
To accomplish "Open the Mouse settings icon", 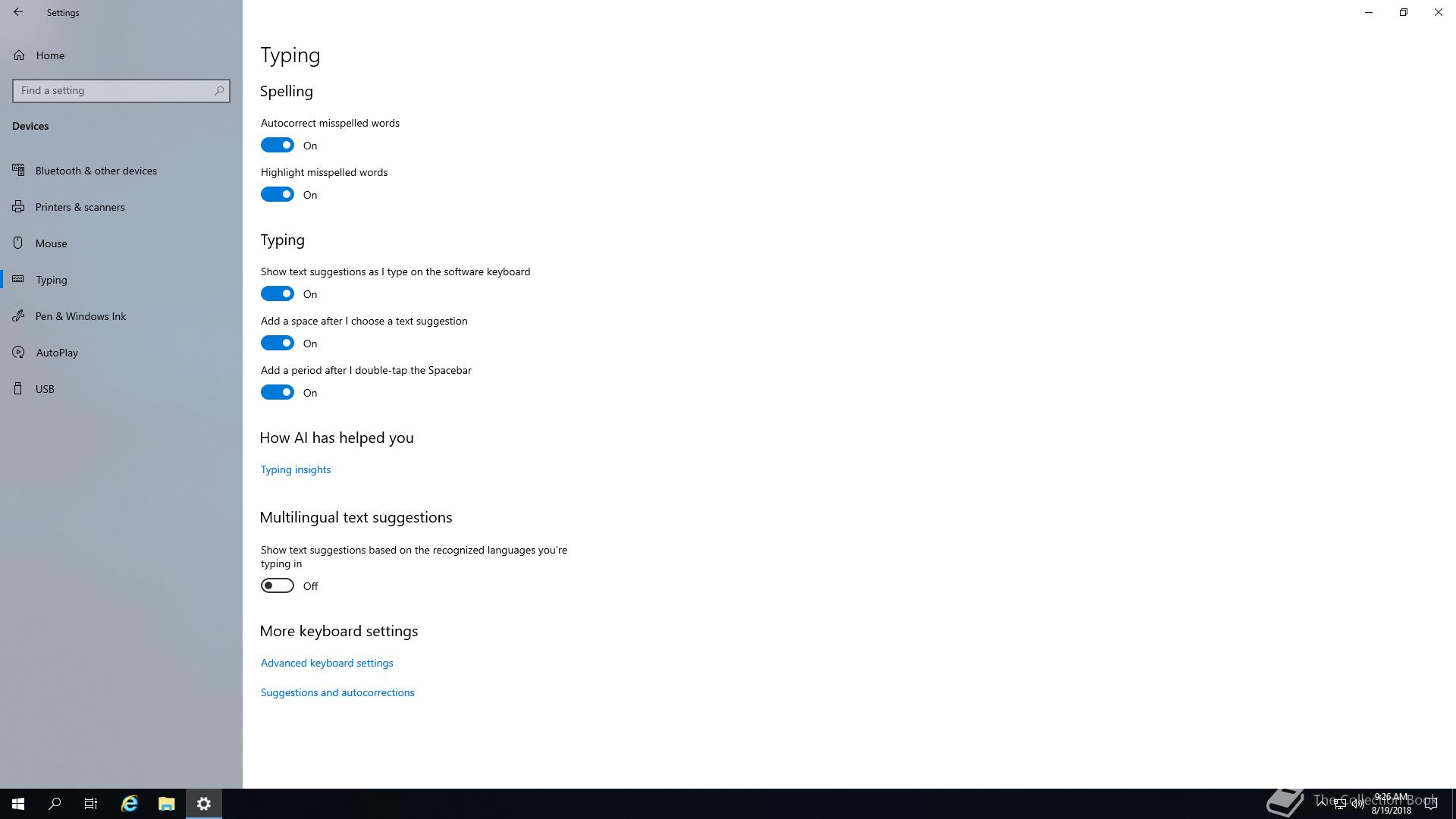I will (x=19, y=243).
